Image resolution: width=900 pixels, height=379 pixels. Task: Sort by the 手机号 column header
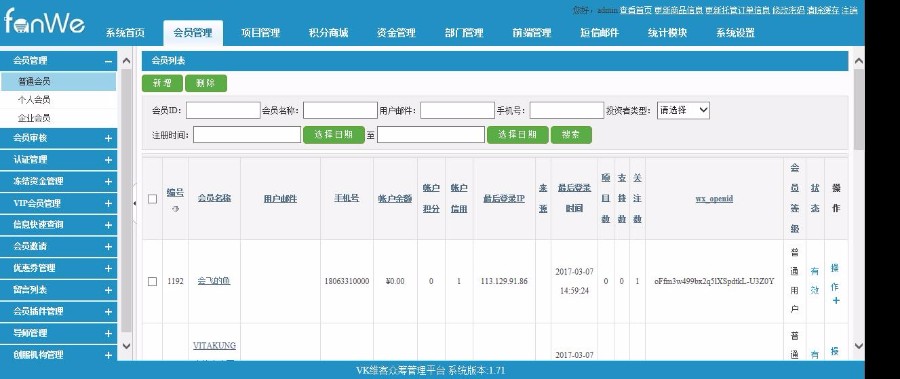[x=347, y=199]
